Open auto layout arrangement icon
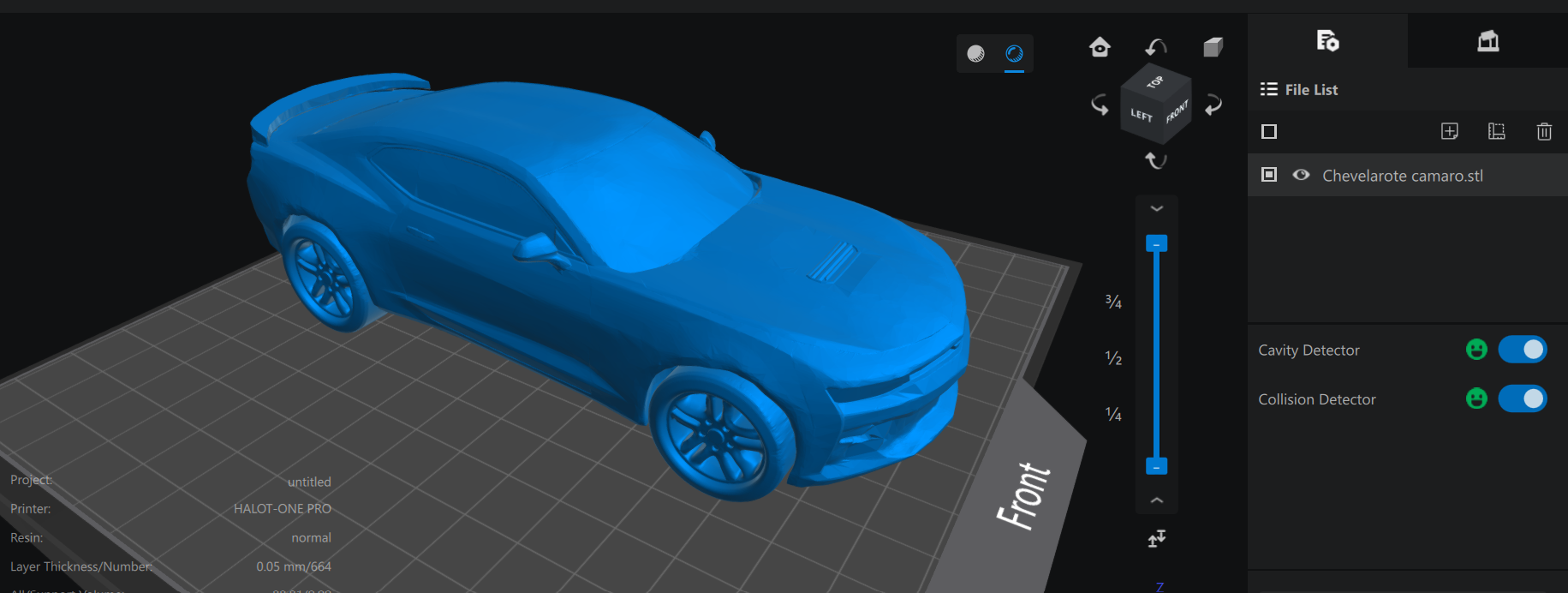 click(1496, 131)
